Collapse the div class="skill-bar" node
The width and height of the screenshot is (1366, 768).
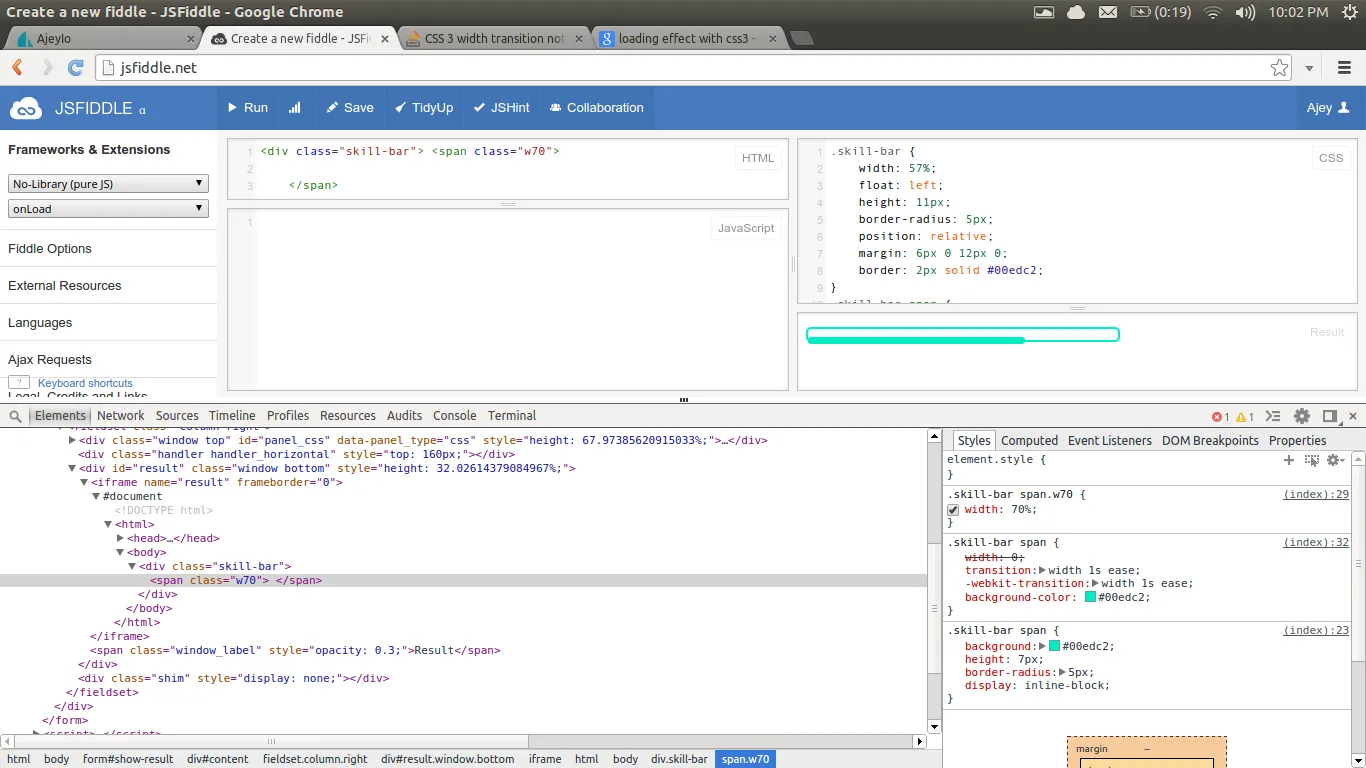(x=132, y=566)
